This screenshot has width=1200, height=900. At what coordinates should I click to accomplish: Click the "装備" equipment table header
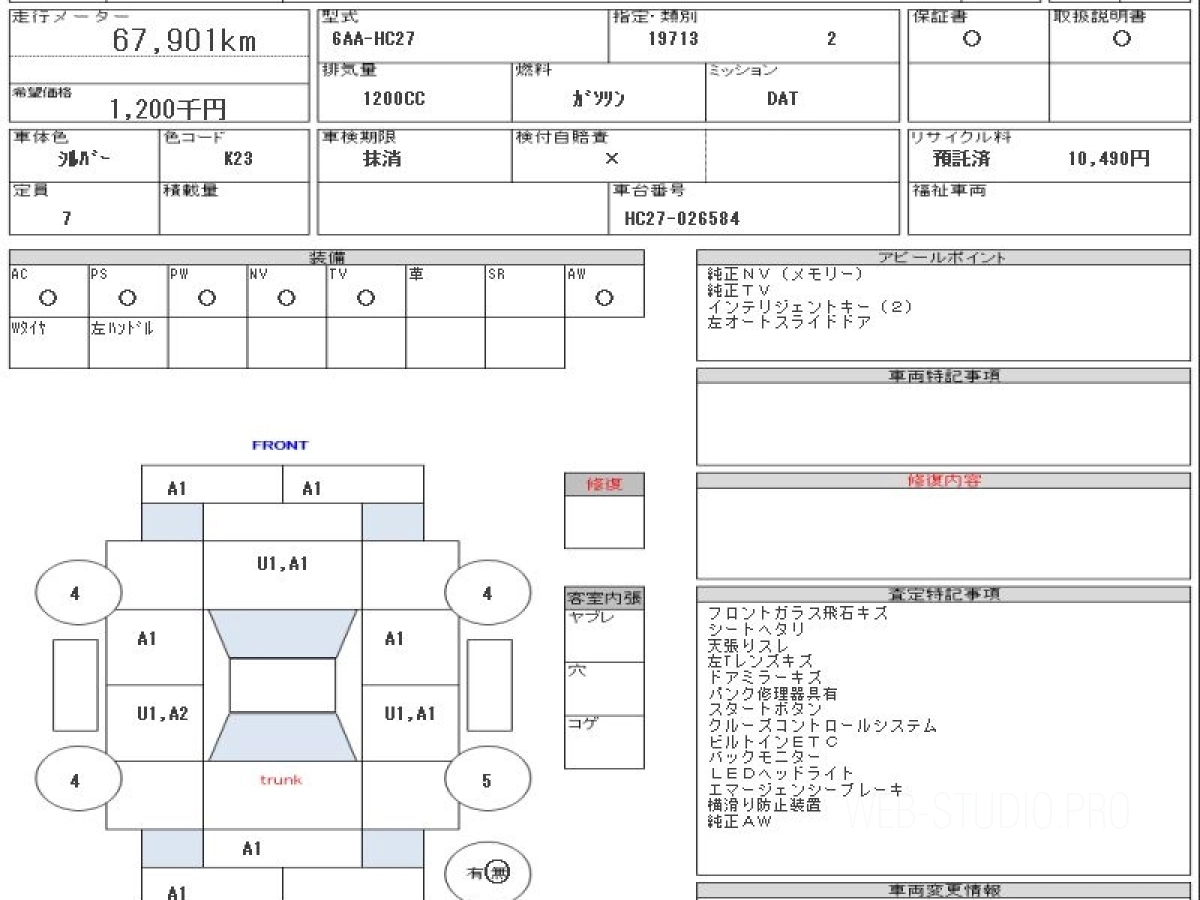327,258
